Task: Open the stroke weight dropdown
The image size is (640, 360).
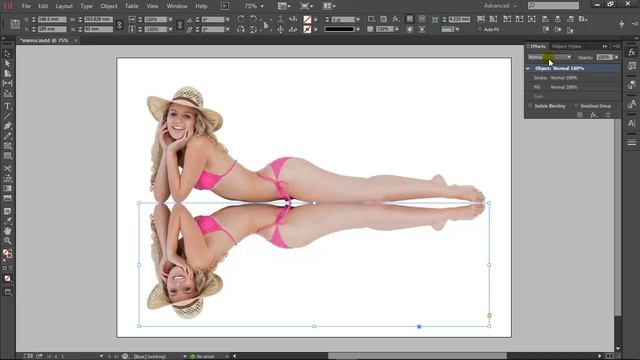Action: coord(358,20)
